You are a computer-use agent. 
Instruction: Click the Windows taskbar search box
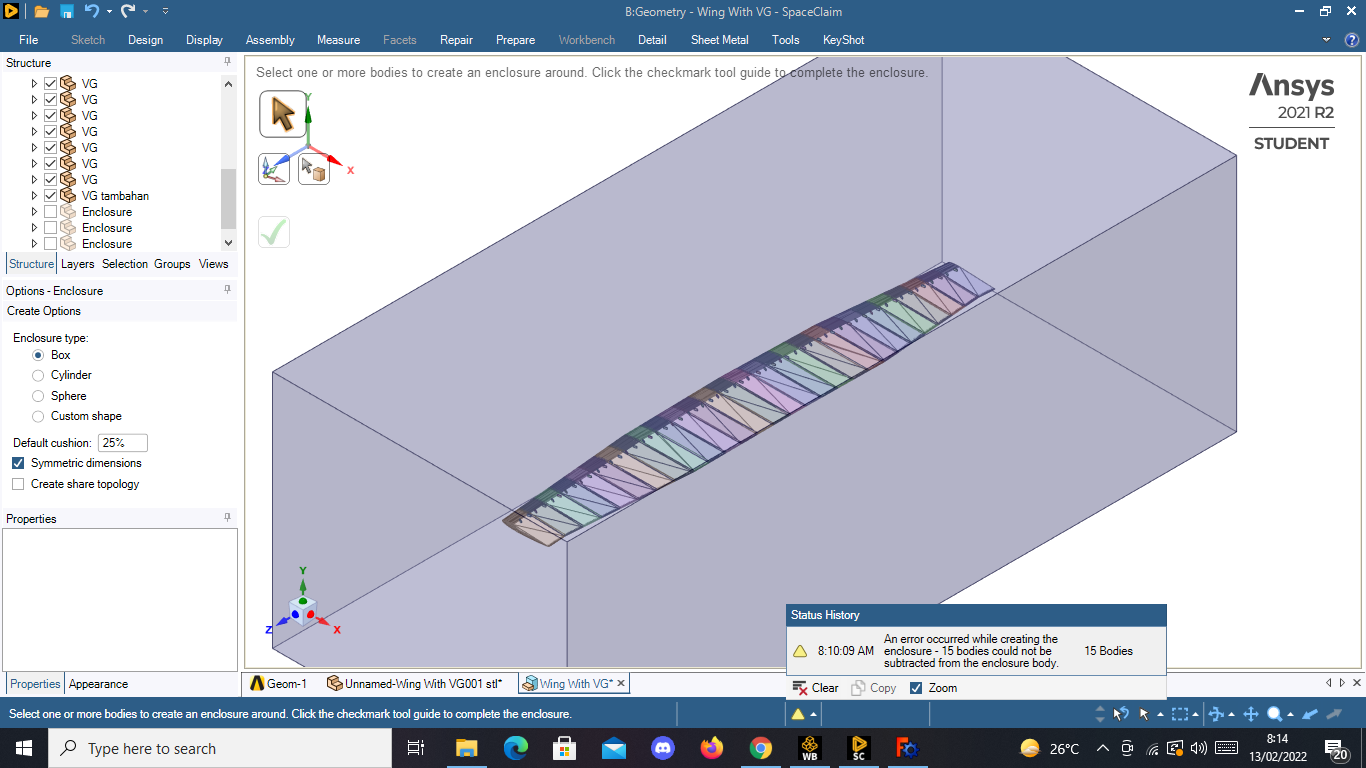[x=220, y=748]
